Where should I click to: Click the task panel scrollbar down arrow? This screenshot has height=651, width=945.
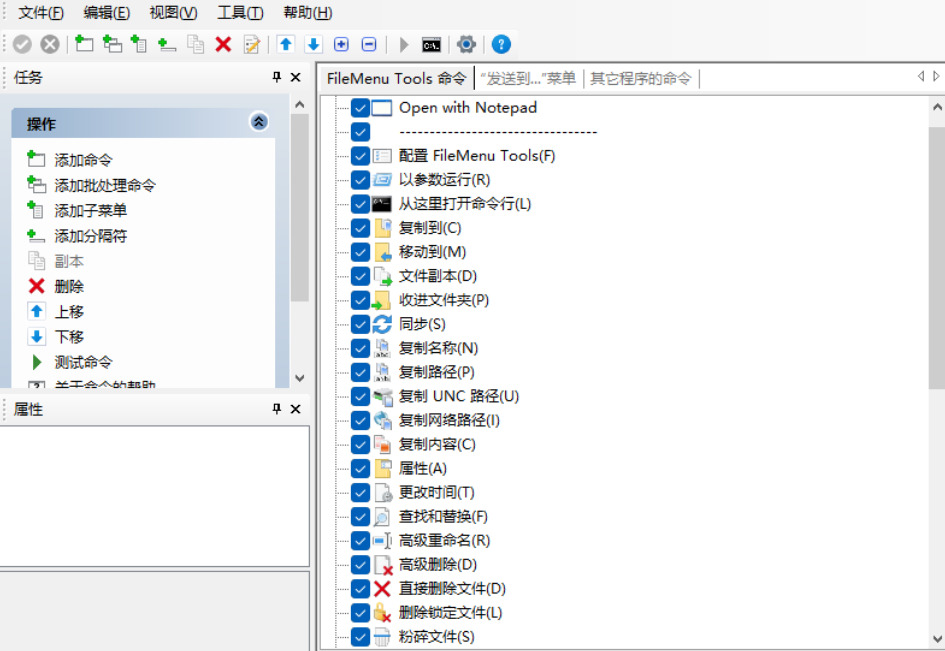click(300, 379)
